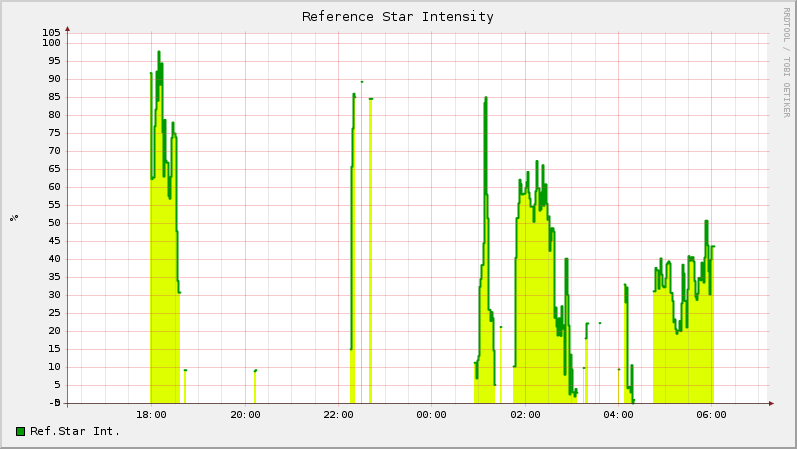The height and width of the screenshot is (449, 797).
Task: Click the 04:00 time axis label
Action: tap(618, 415)
